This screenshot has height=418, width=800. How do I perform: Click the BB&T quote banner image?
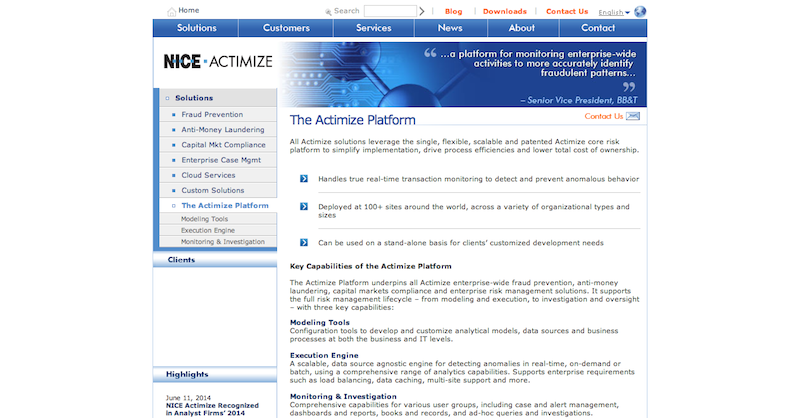click(462, 75)
